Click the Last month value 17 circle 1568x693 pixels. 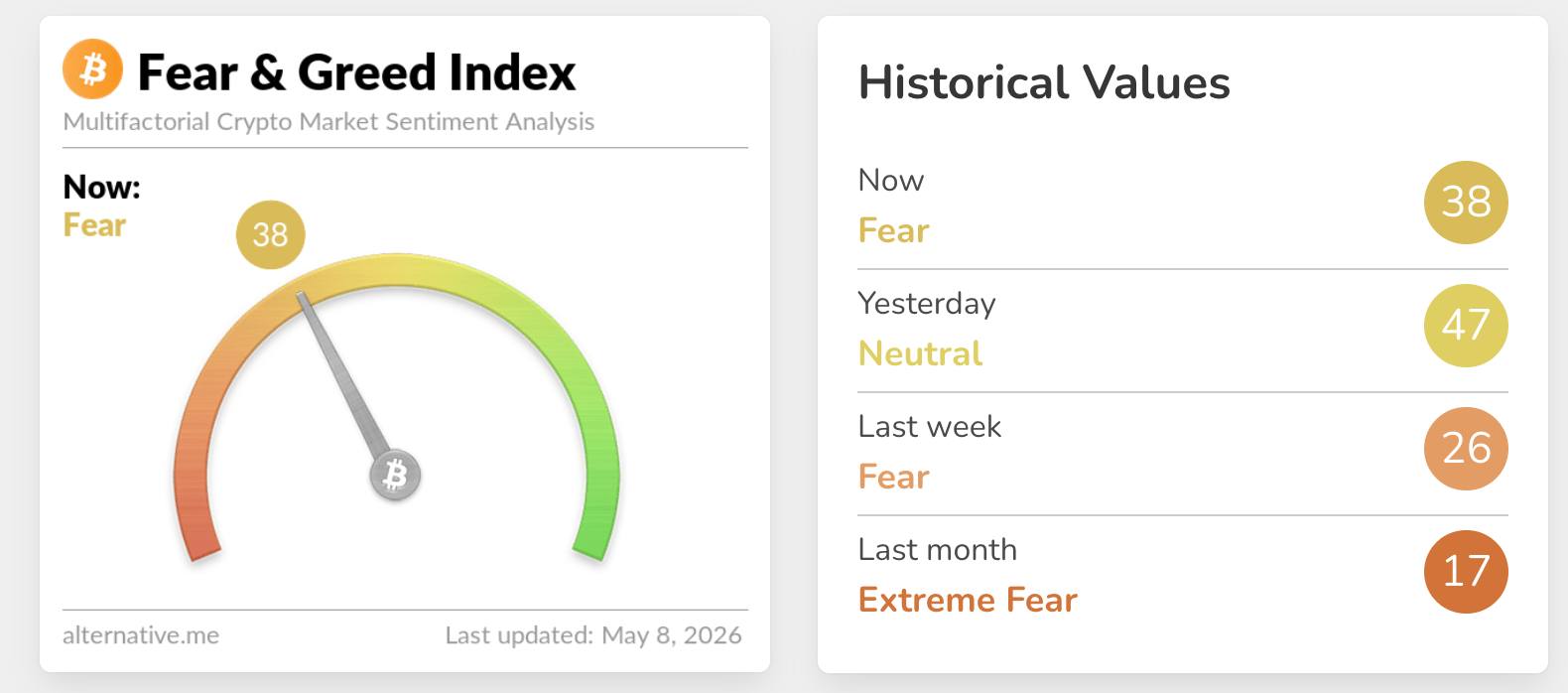(x=1466, y=572)
